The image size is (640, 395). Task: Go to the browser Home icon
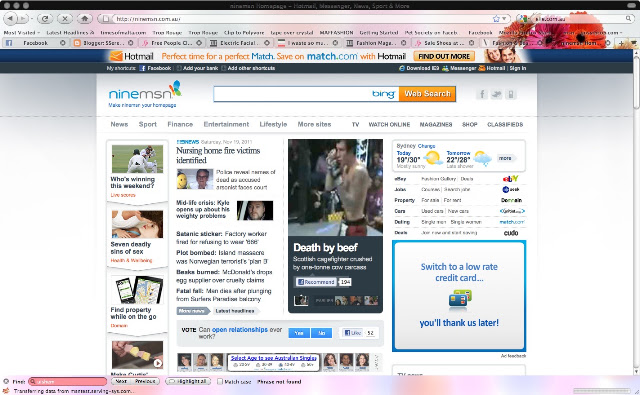click(84, 18)
